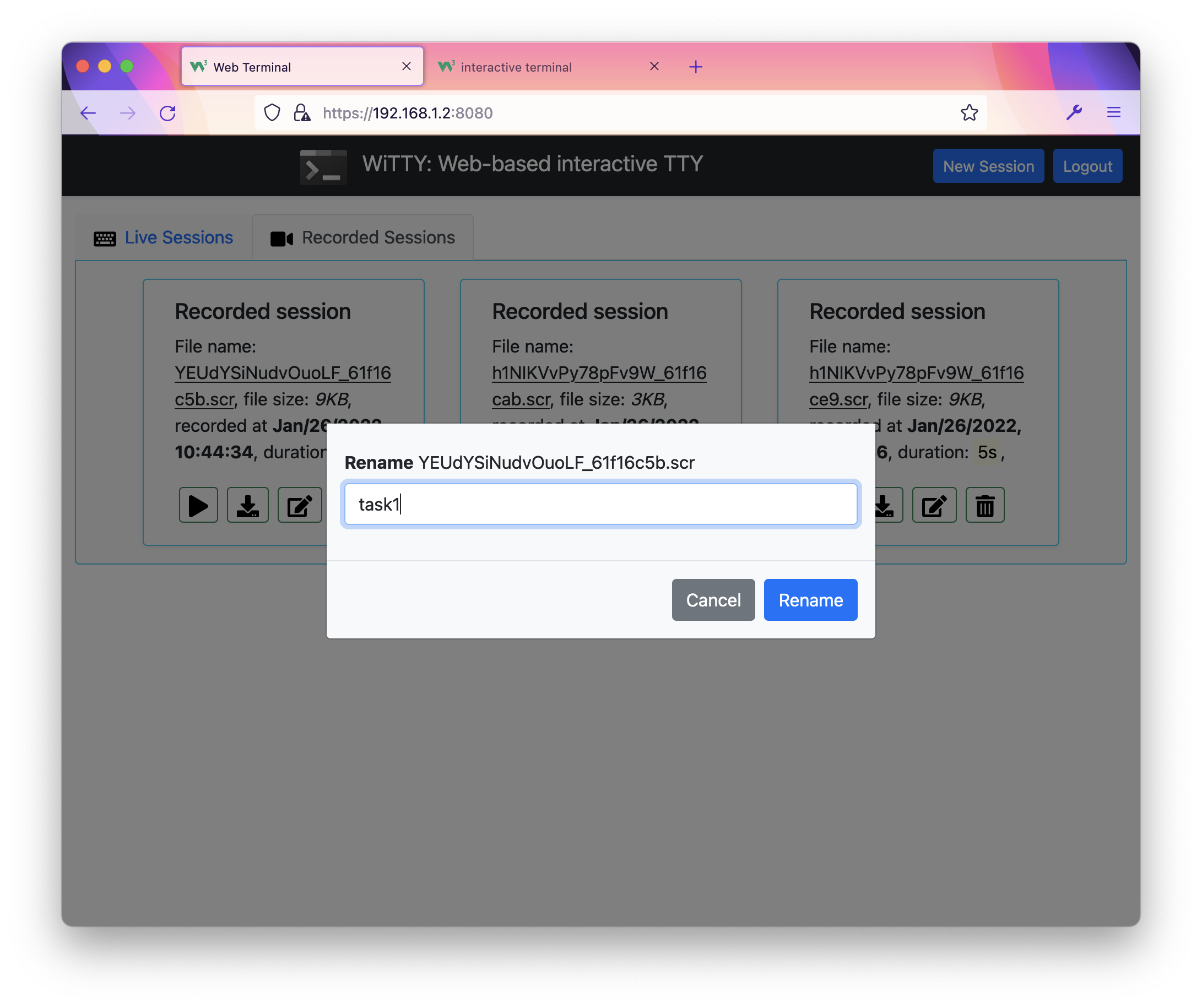This screenshot has height=1008, width=1202.
Task: Download the YEUdYSiNudvOuoLF session file
Action: 248,506
